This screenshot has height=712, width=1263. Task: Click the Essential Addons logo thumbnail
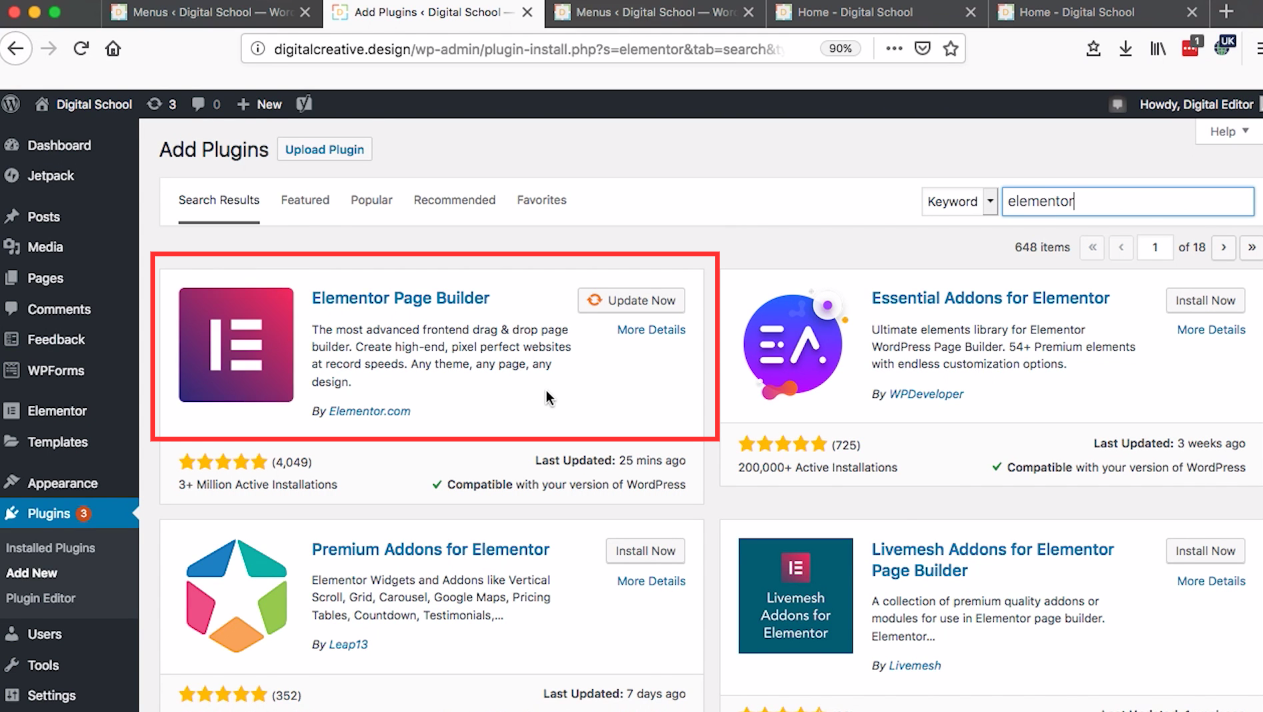(796, 345)
